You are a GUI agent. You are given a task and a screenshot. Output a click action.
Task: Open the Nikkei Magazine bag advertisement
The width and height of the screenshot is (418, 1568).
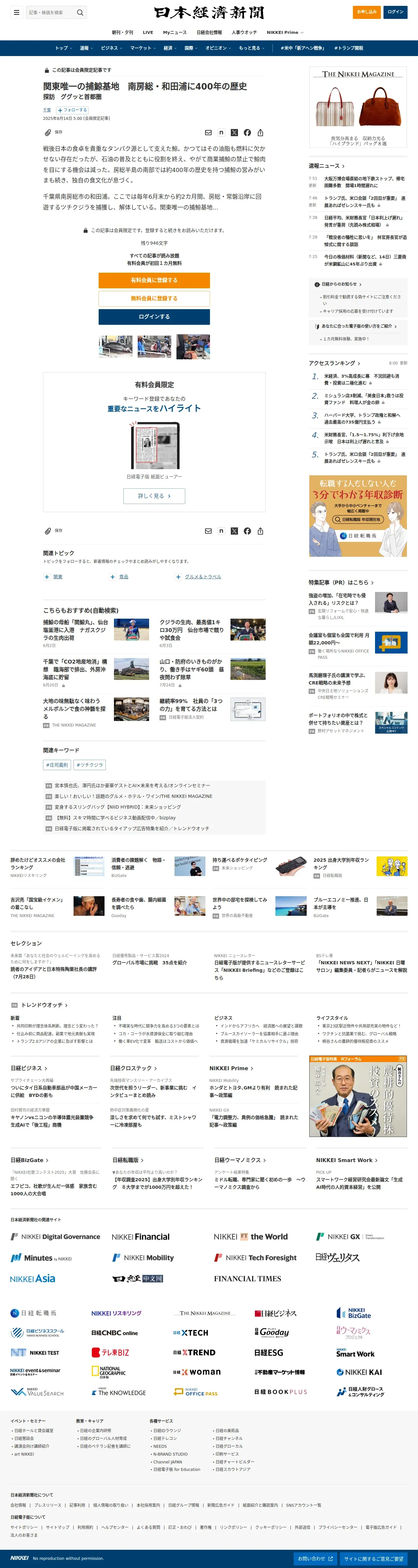pos(358,108)
